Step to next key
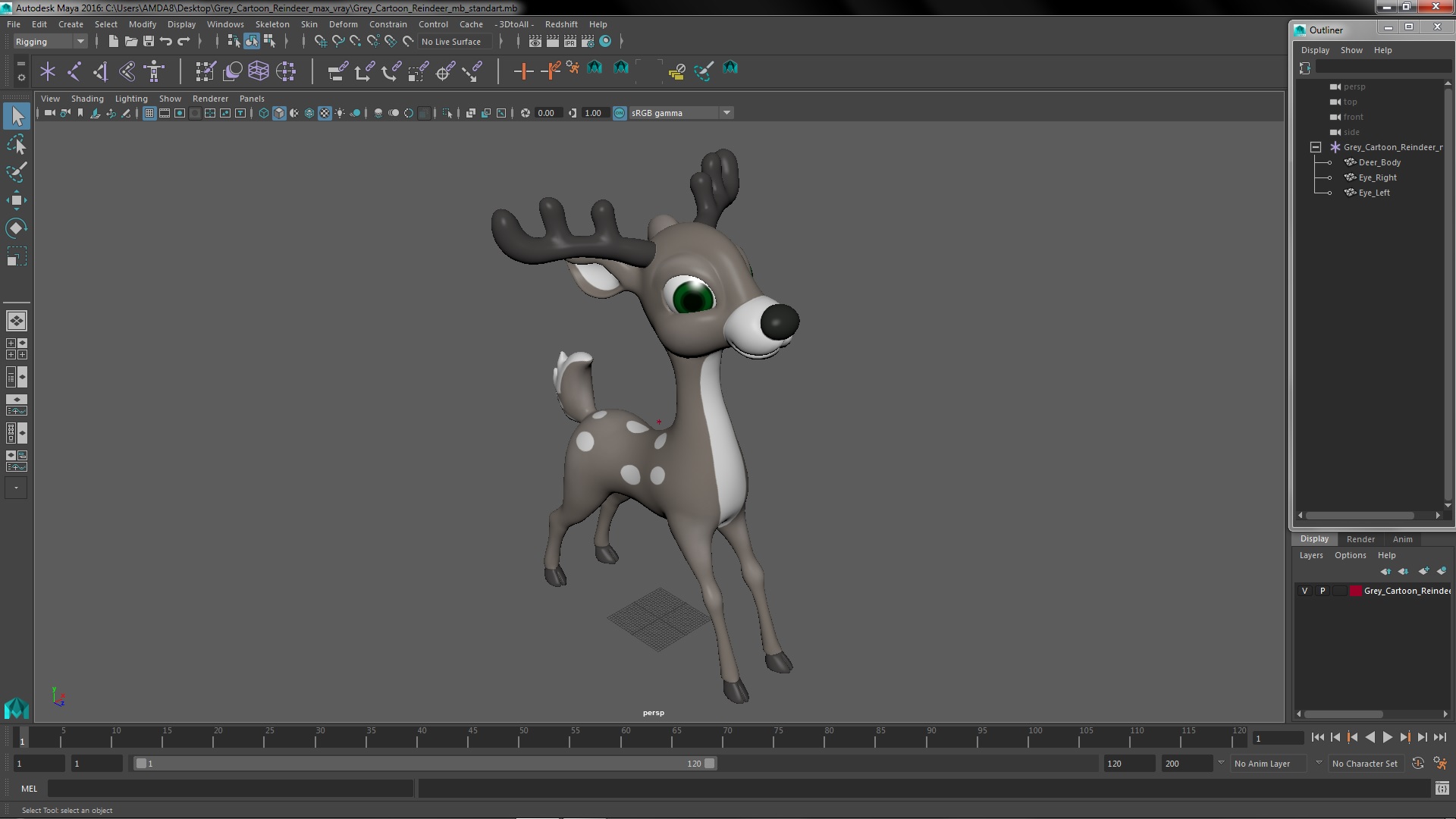Image resolution: width=1456 pixels, height=819 pixels. pos(1404,737)
